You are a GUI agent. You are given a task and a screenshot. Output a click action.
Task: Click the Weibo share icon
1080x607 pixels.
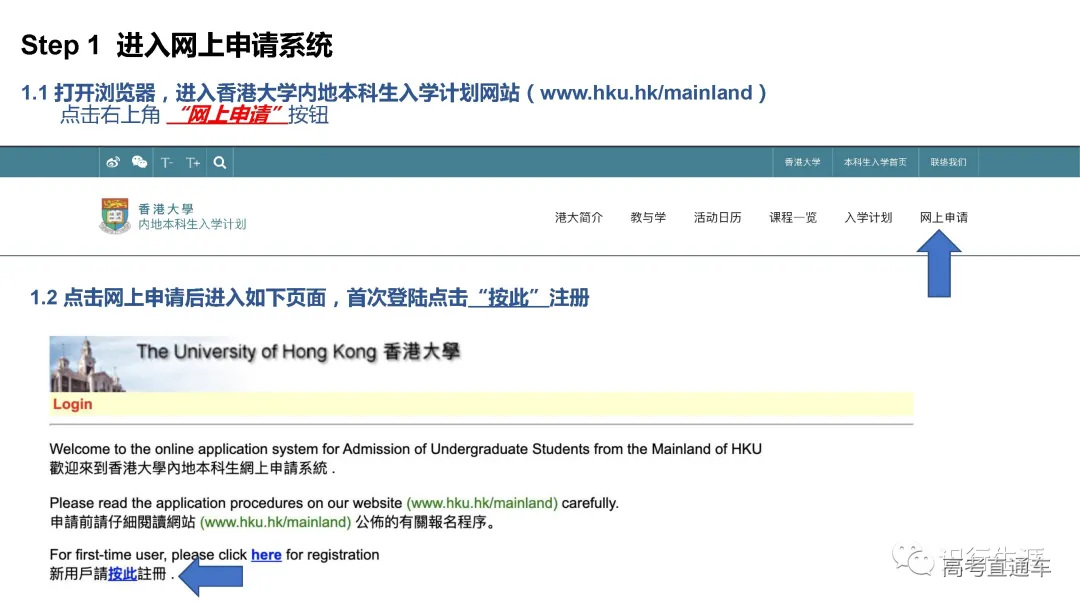pos(113,161)
